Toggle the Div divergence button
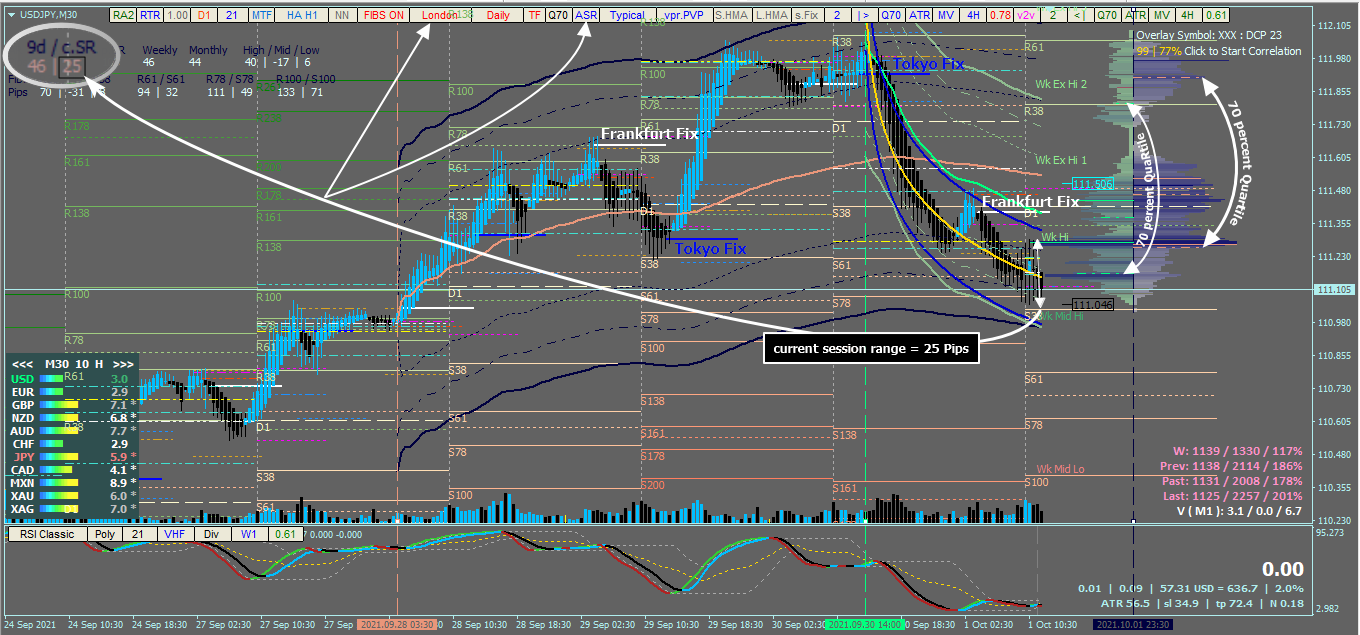The height and width of the screenshot is (635, 1360). (211, 534)
